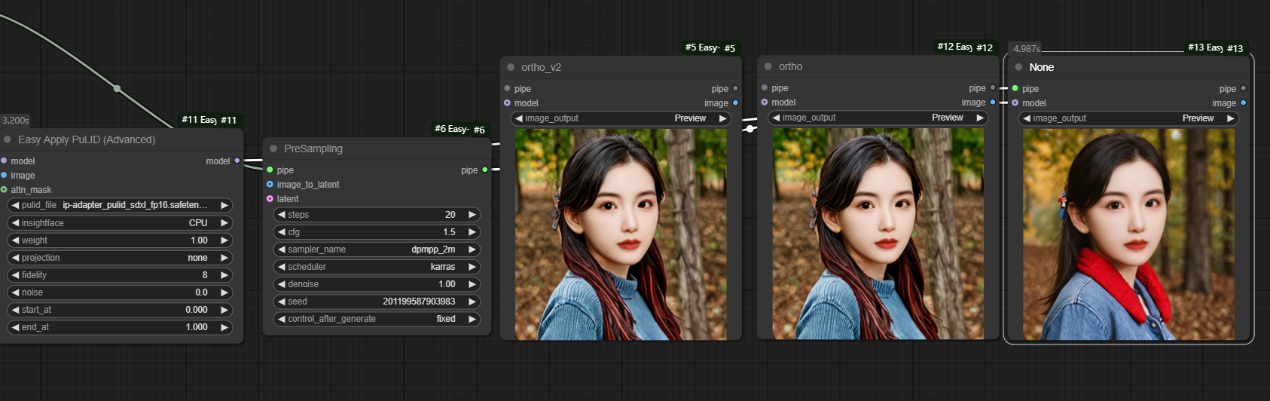This screenshot has height=401, width=1270.
Task: Click the #11 badge above the PuLID node
Action: click(210, 121)
